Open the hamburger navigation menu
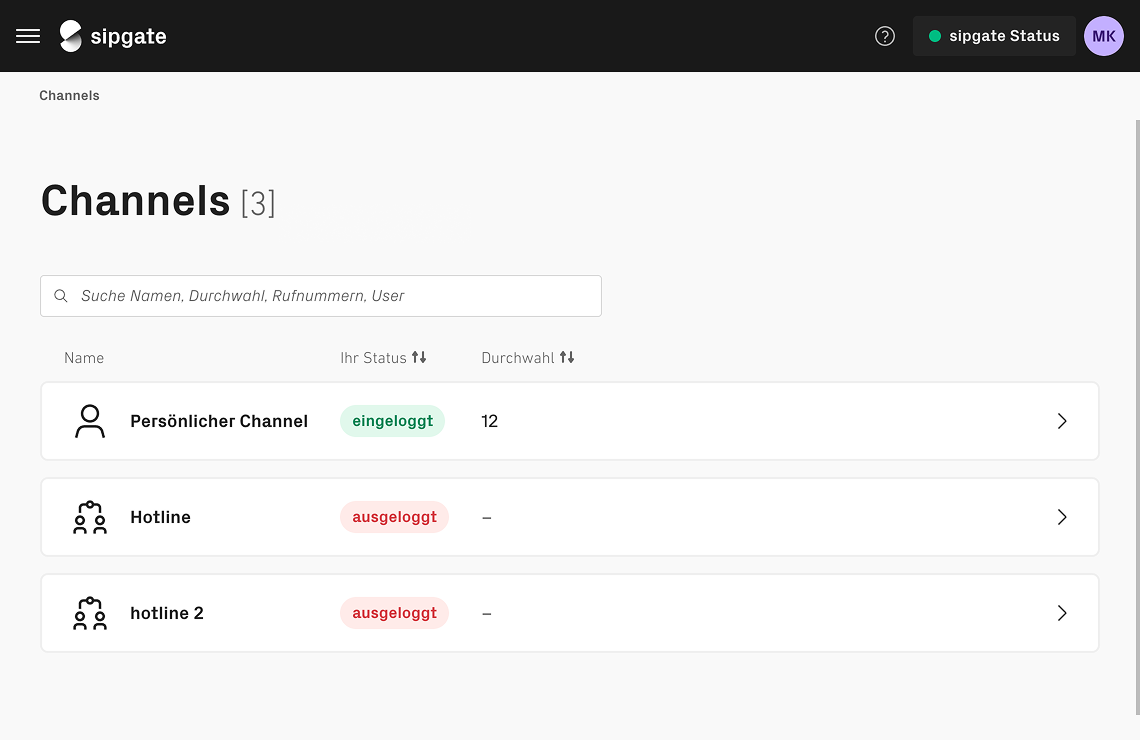The width and height of the screenshot is (1140, 740). [x=28, y=36]
